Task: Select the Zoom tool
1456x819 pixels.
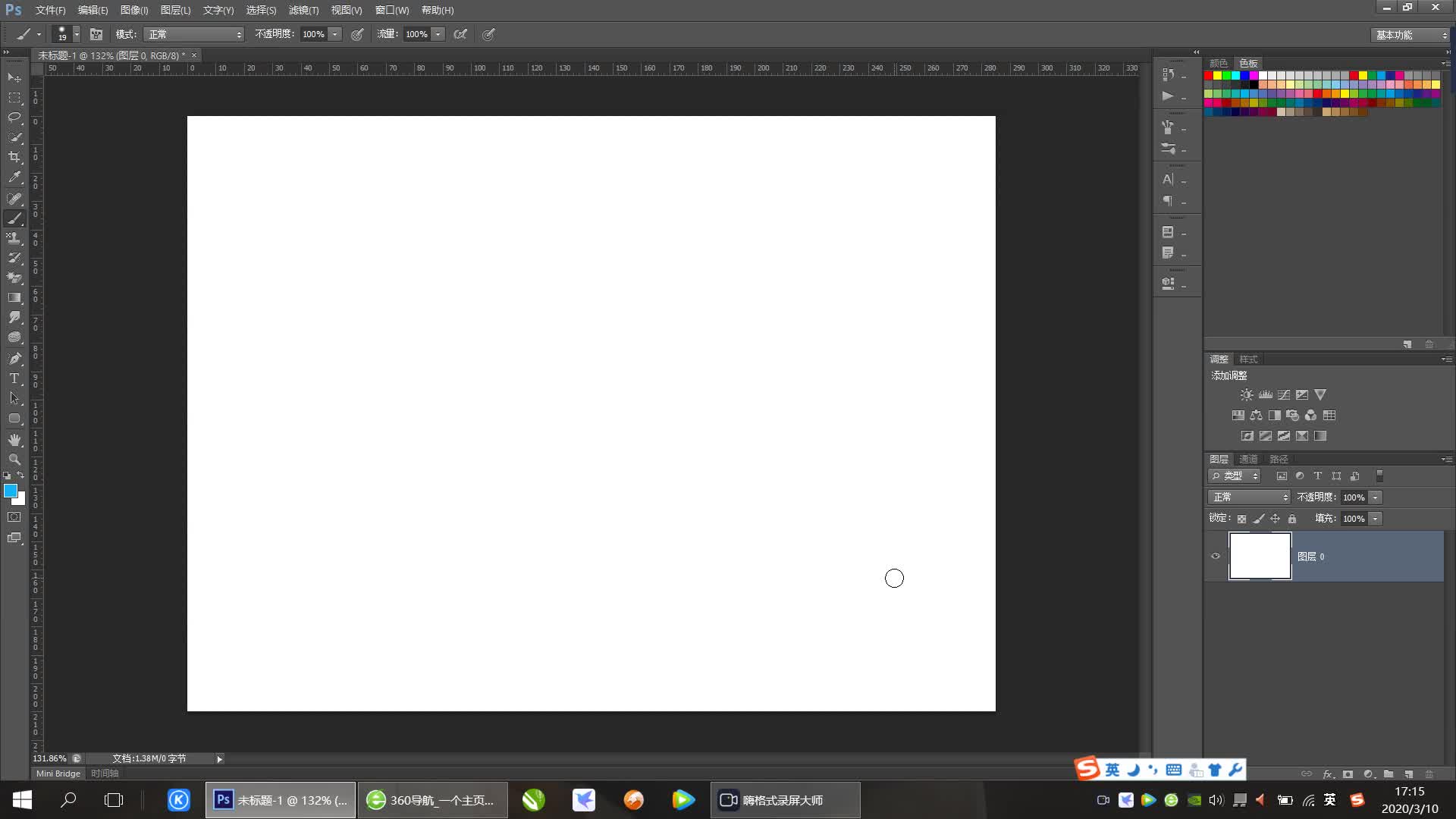Action: tap(14, 460)
